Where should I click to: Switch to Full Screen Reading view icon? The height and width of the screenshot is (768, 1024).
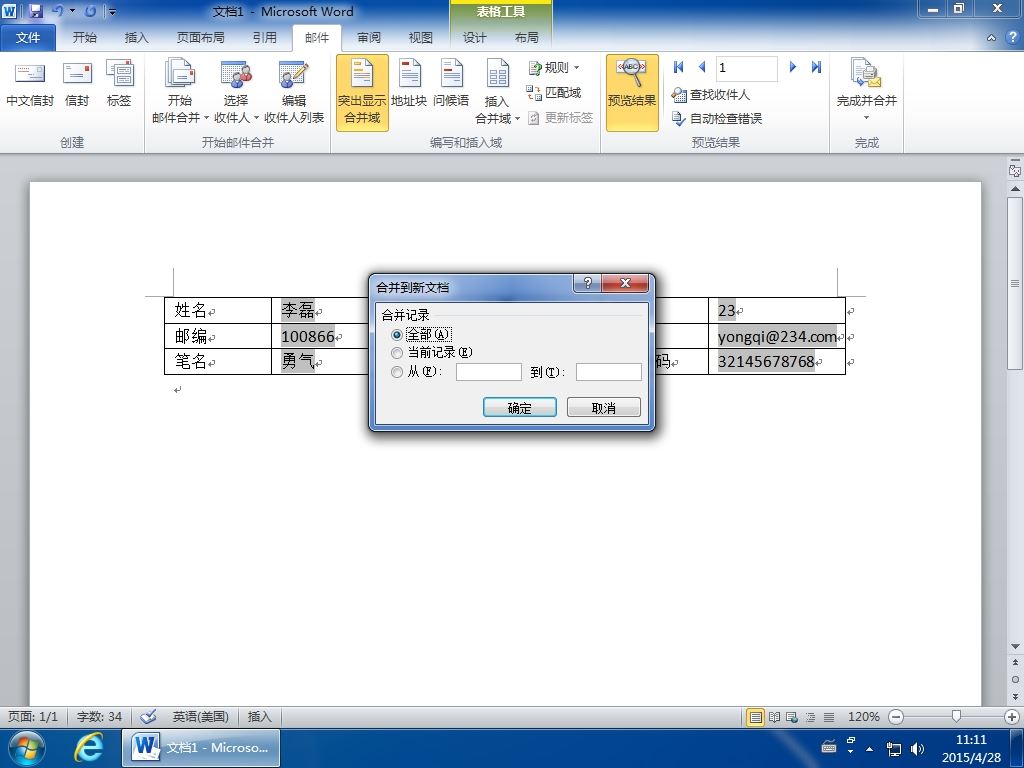(775, 717)
